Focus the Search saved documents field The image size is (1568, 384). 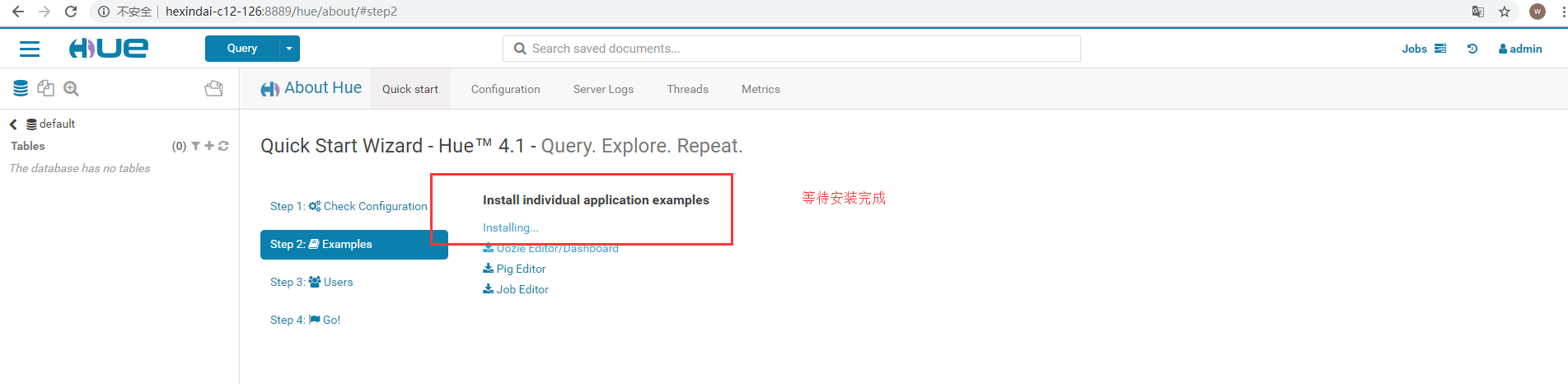(x=791, y=49)
